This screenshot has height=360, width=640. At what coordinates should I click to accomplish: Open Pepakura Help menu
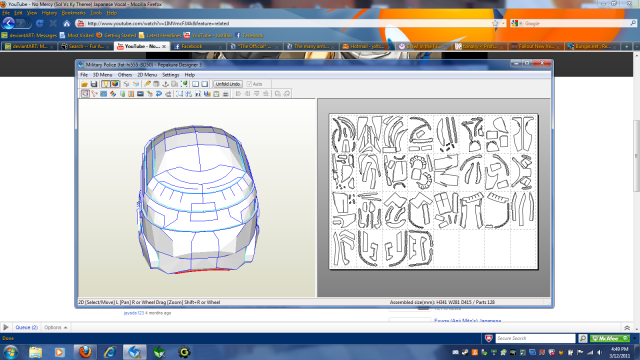point(190,75)
